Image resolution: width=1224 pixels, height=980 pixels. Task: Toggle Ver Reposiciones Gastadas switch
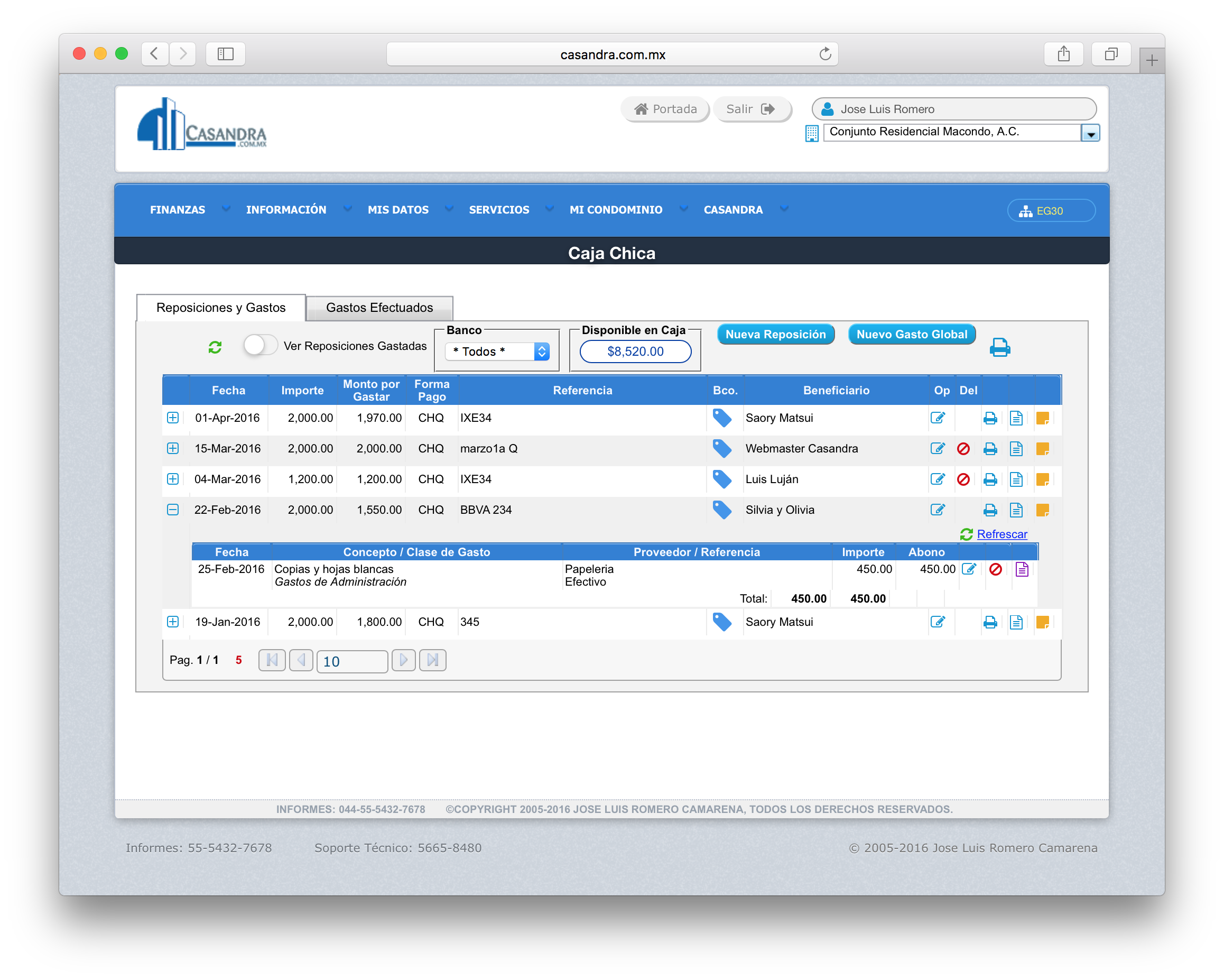[x=260, y=345]
